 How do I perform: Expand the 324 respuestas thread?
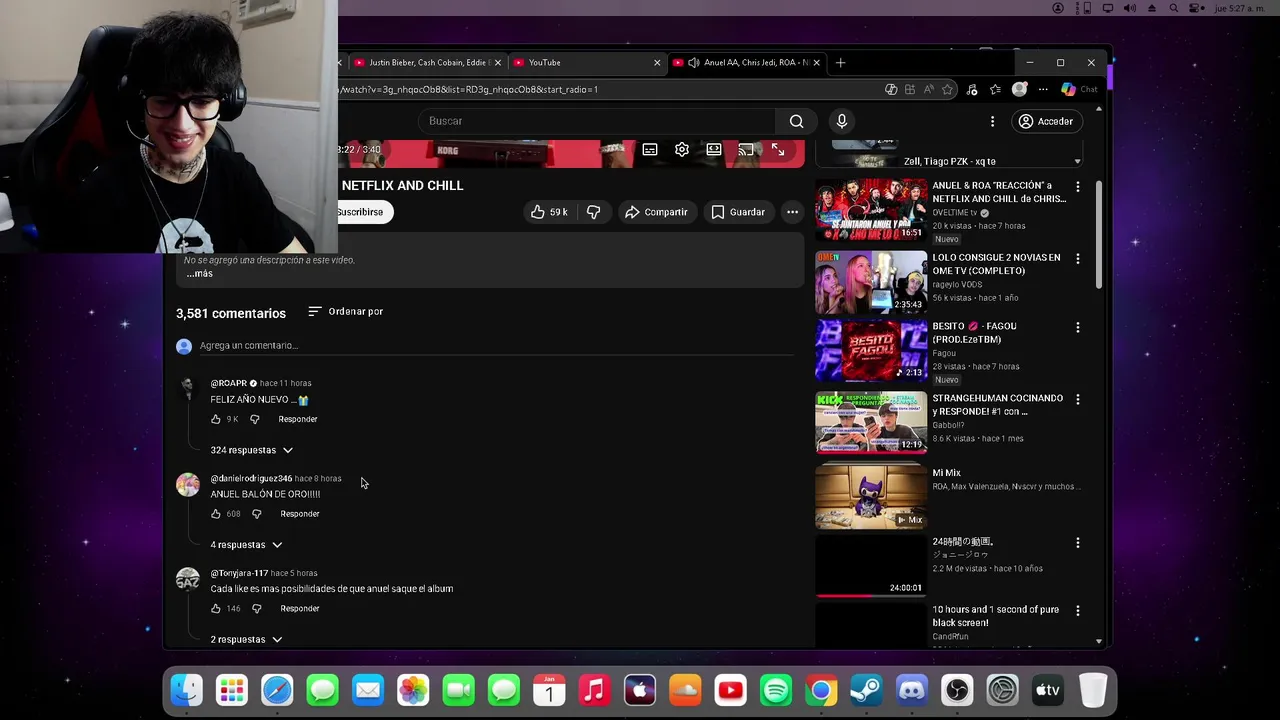coord(251,450)
